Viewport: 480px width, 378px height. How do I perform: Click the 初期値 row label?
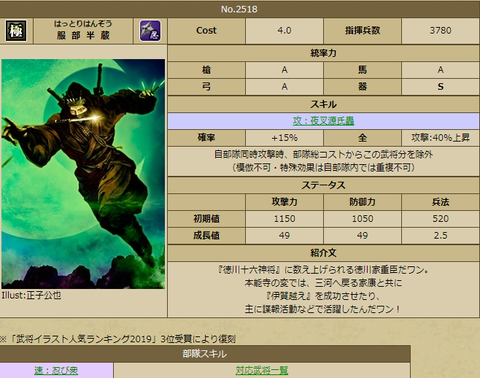pyautogui.click(x=206, y=219)
